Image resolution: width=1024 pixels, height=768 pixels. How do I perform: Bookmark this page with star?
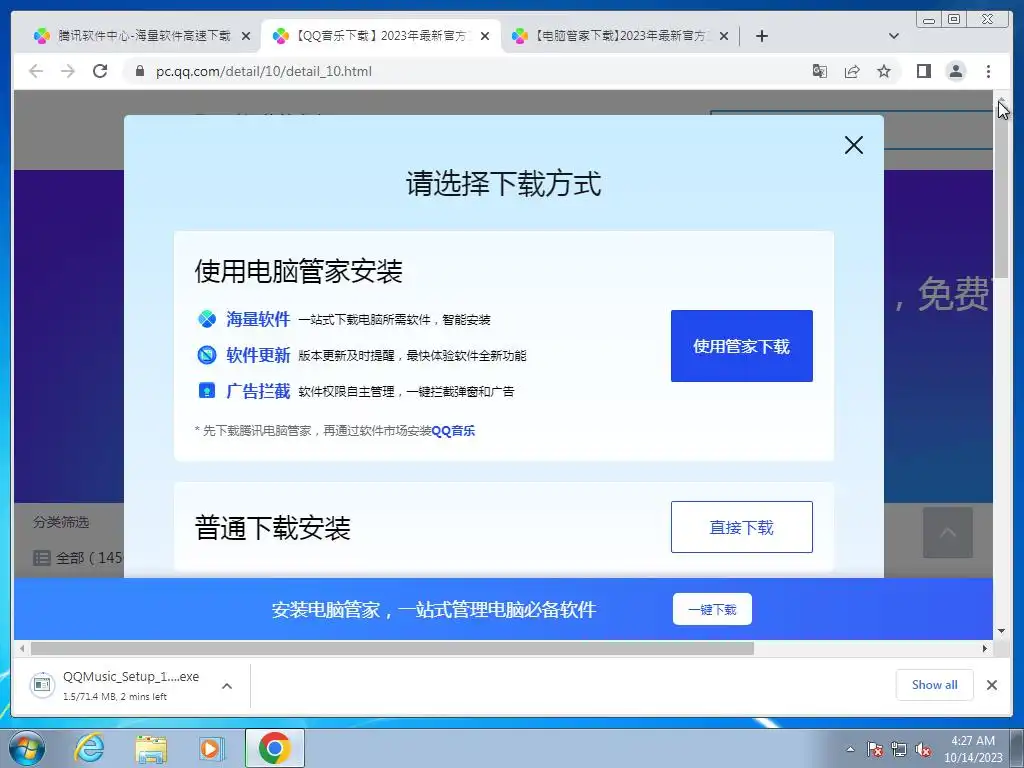[x=884, y=71]
